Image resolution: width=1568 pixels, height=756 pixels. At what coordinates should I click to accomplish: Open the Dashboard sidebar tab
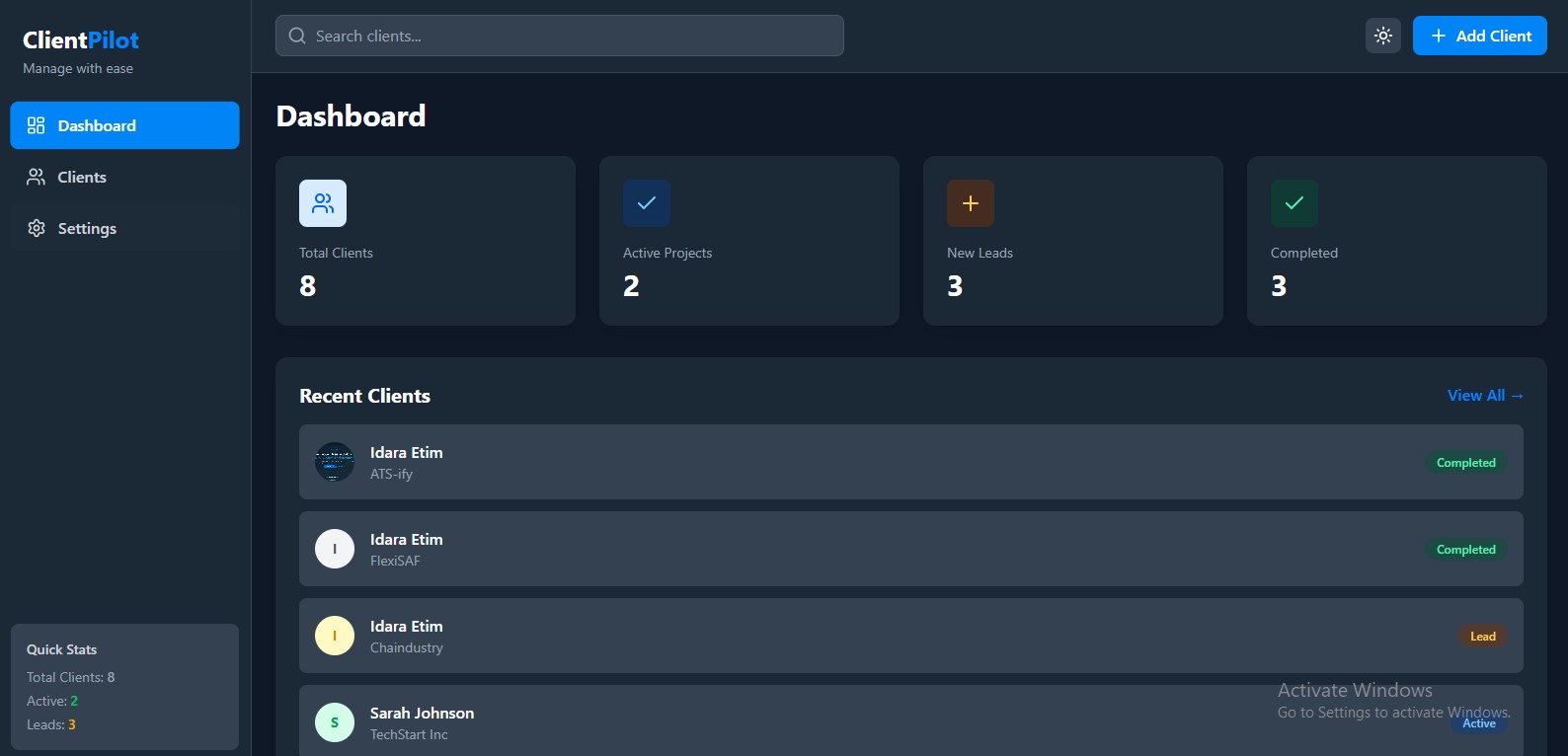click(x=124, y=125)
